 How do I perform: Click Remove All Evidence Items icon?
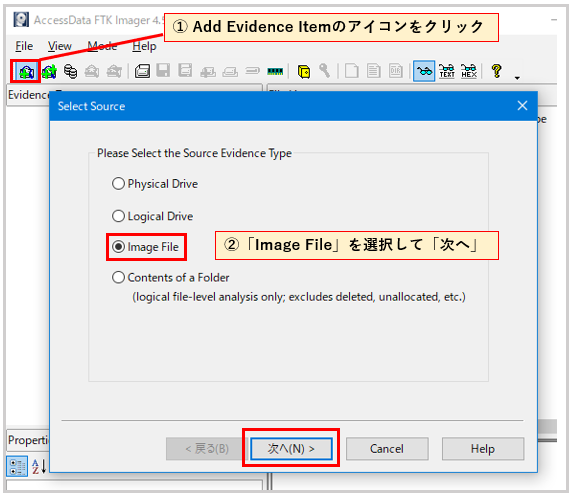[114, 71]
